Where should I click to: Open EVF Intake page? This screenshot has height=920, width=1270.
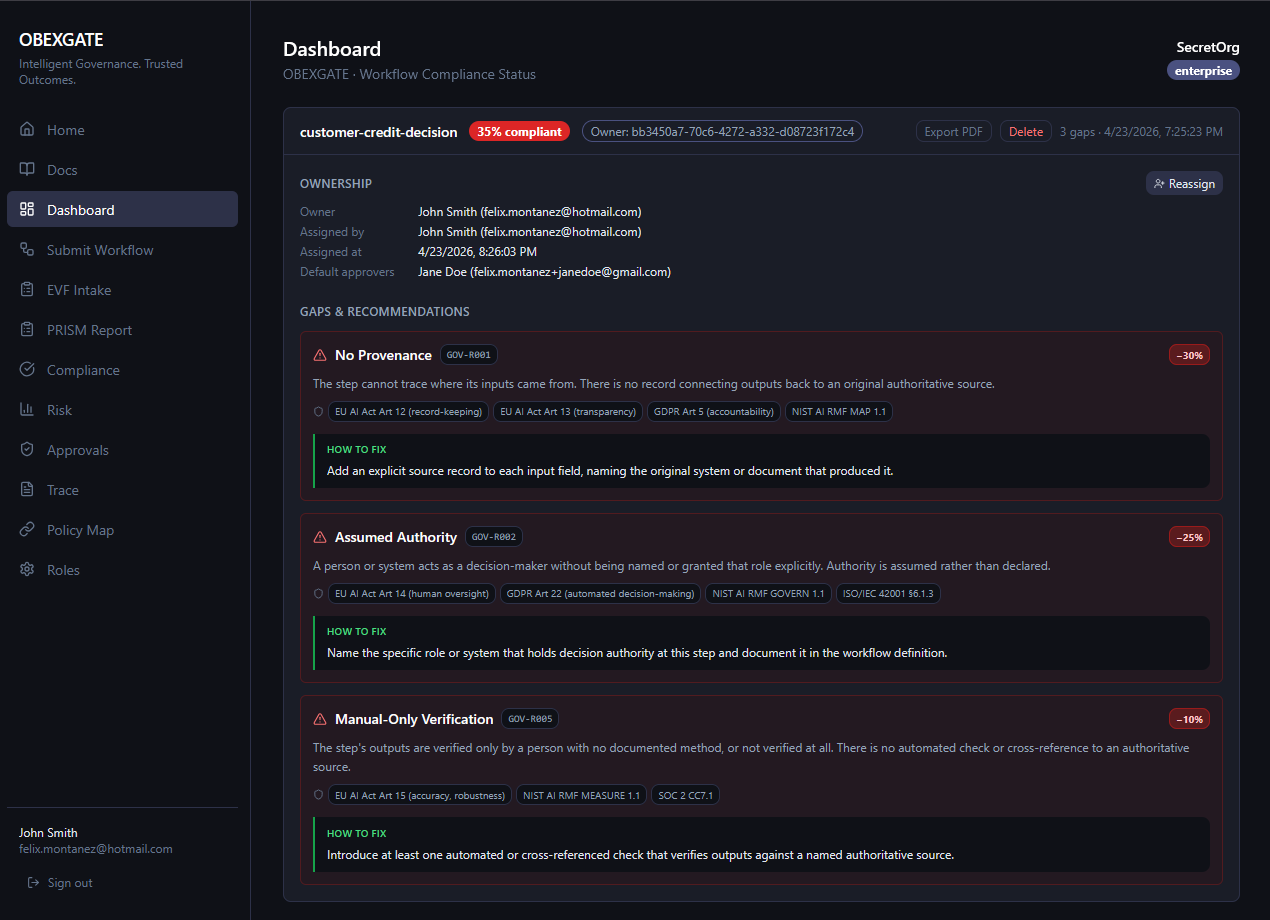pos(122,290)
